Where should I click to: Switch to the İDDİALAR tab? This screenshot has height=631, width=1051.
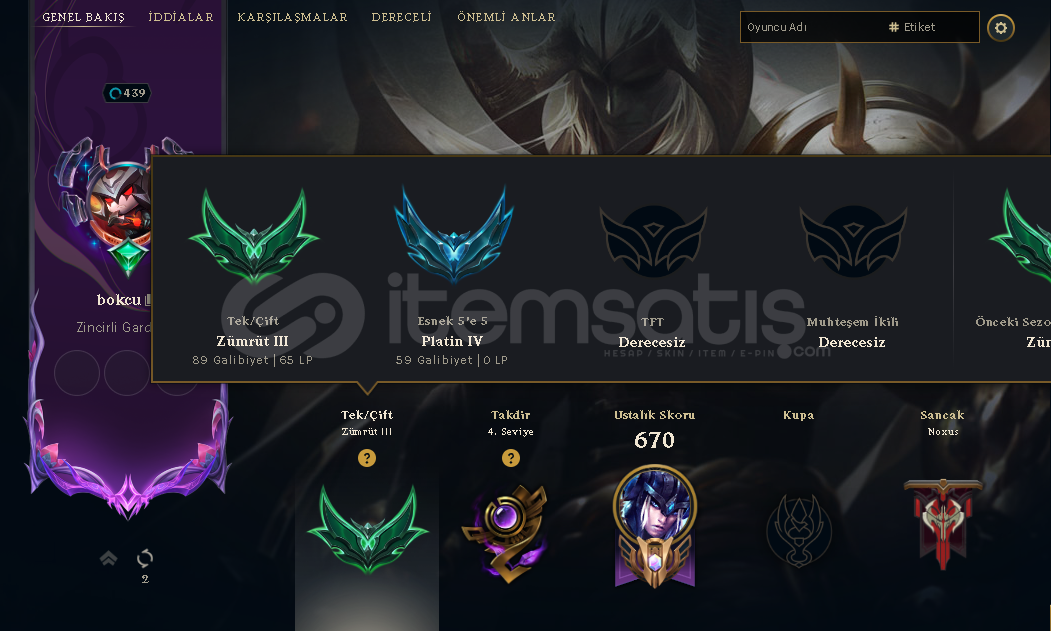click(181, 17)
